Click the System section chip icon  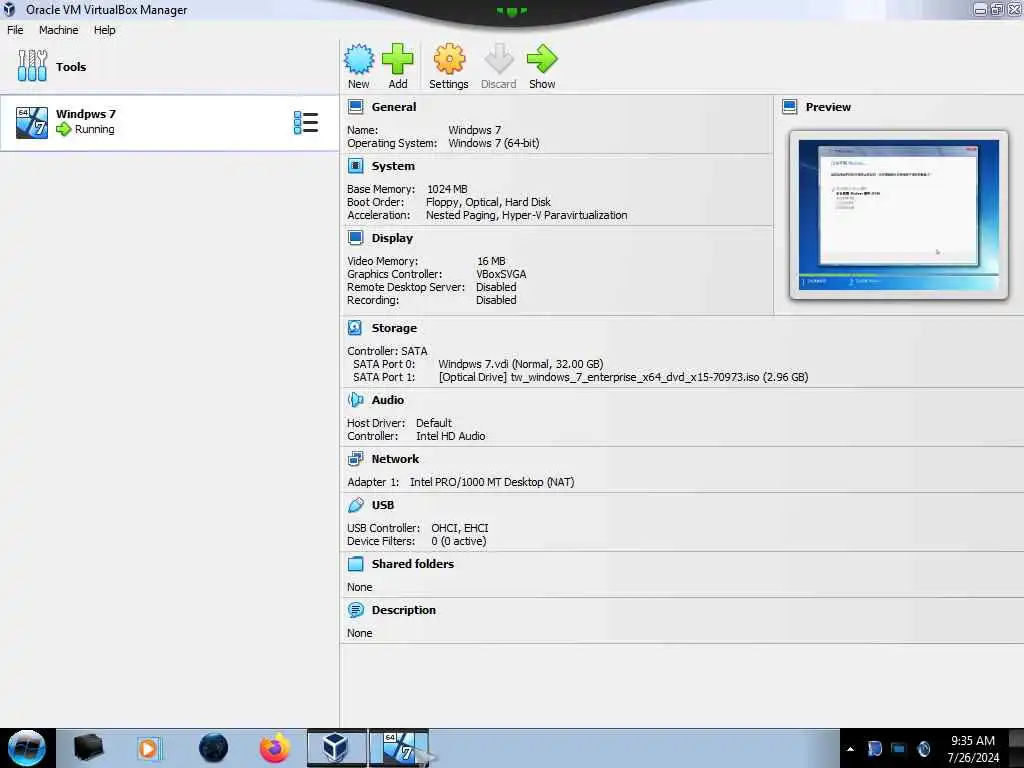(x=355, y=166)
